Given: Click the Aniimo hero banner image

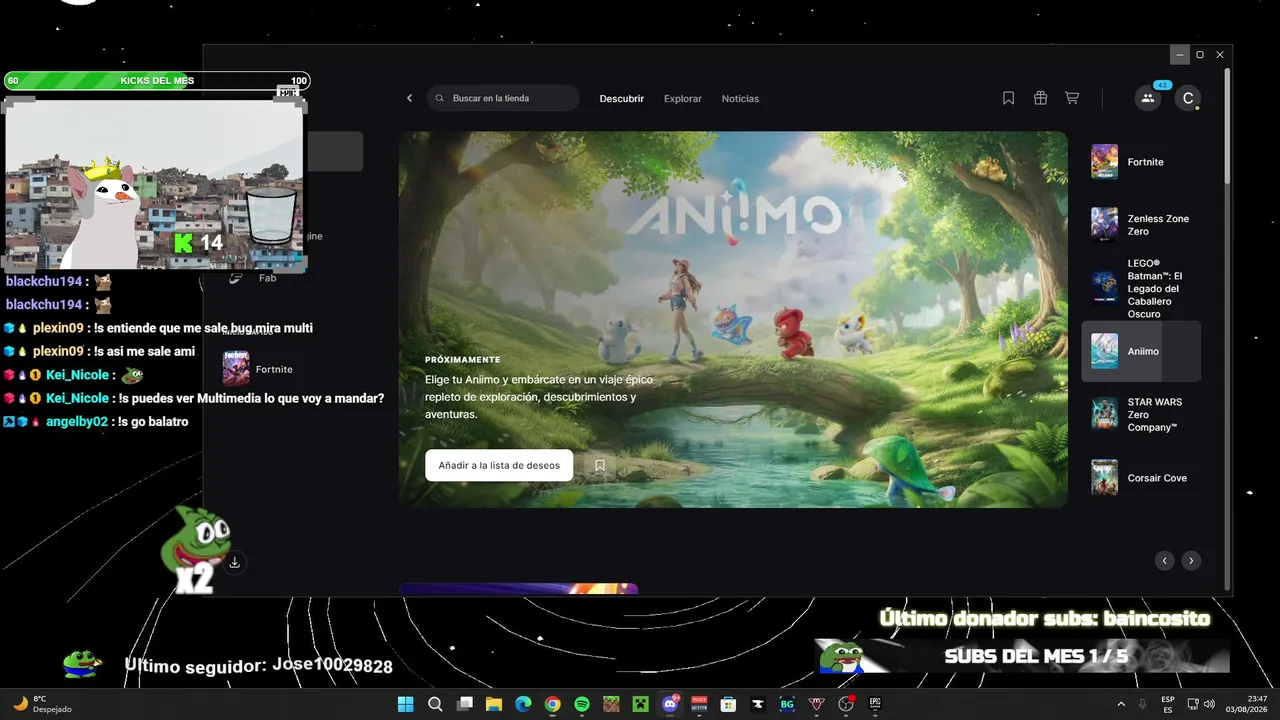Looking at the screenshot, I should 733,319.
